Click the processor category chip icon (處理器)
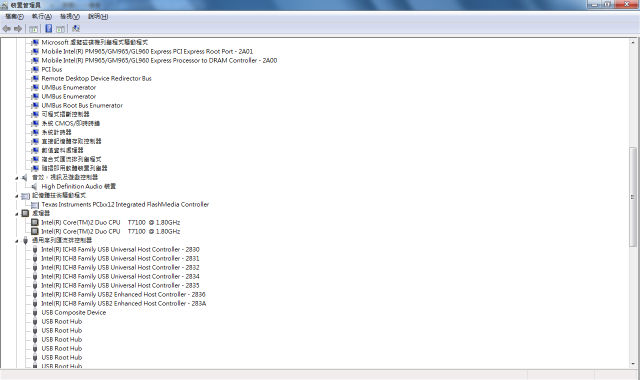The height and width of the screenshot is (380, 640). click(25, 213)
